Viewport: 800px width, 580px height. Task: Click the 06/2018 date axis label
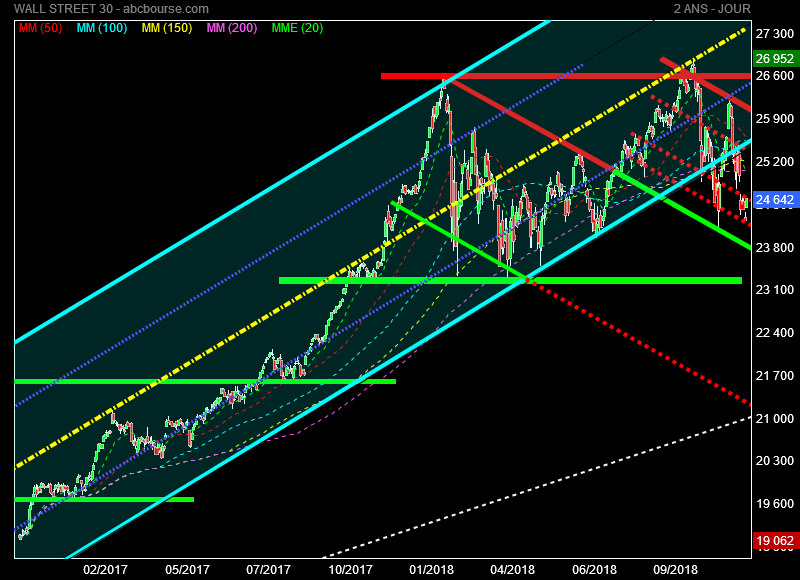(594, 569)
